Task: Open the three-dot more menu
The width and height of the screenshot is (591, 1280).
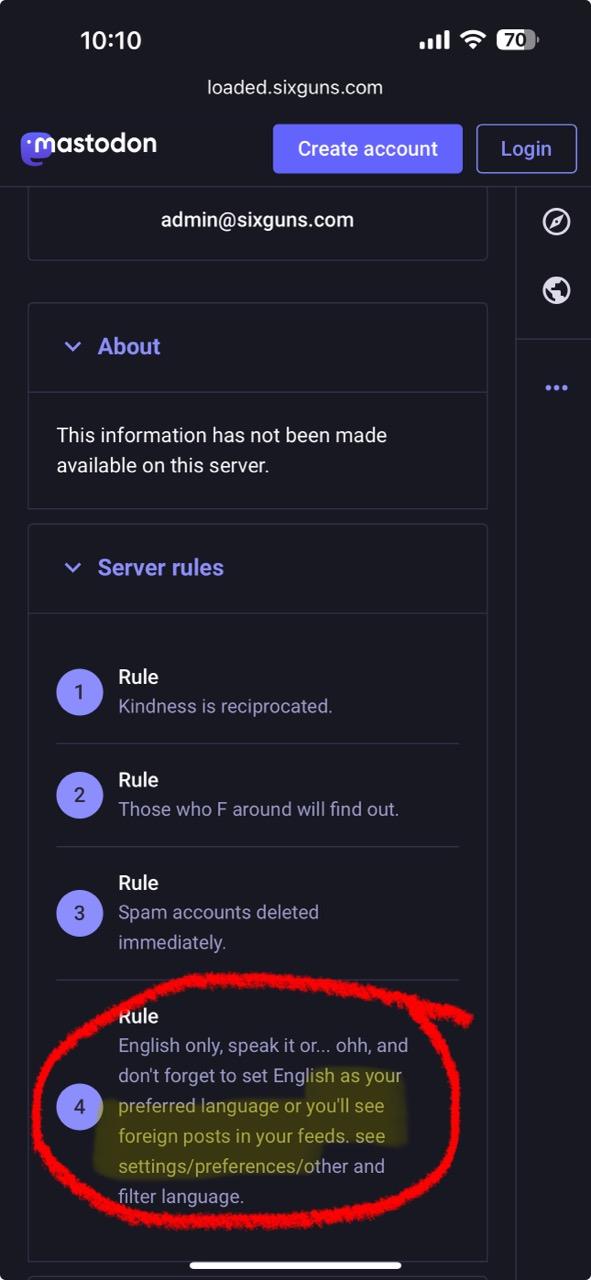Action: (x=556, y=388)
